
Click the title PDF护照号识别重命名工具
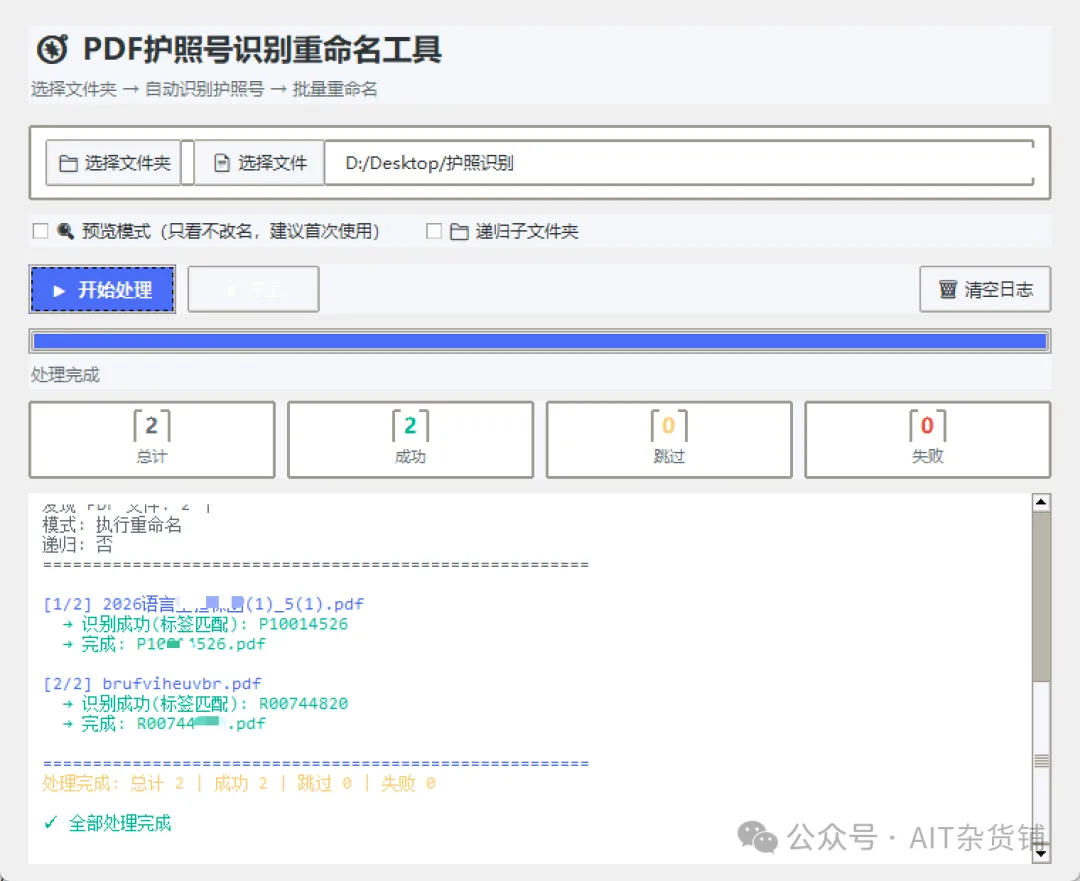point(262,50)
